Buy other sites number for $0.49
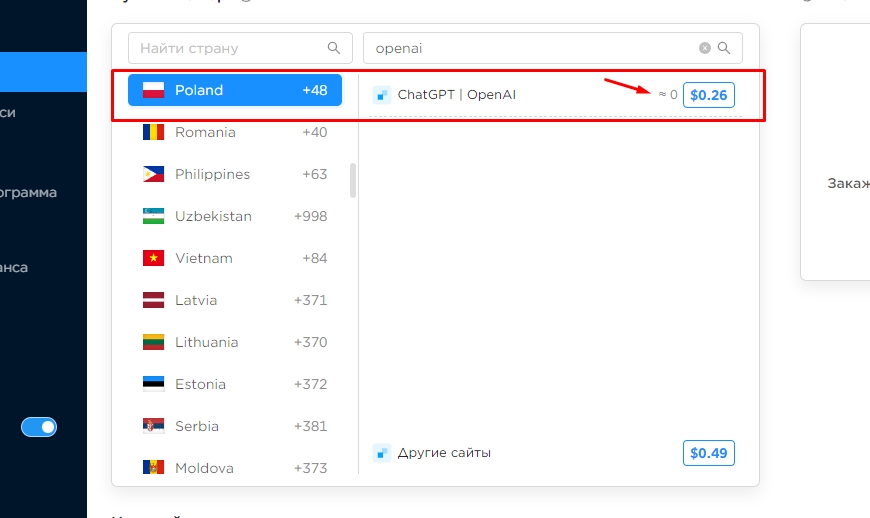The width and height of the screenshot is (870, 518). coord(709,453)
